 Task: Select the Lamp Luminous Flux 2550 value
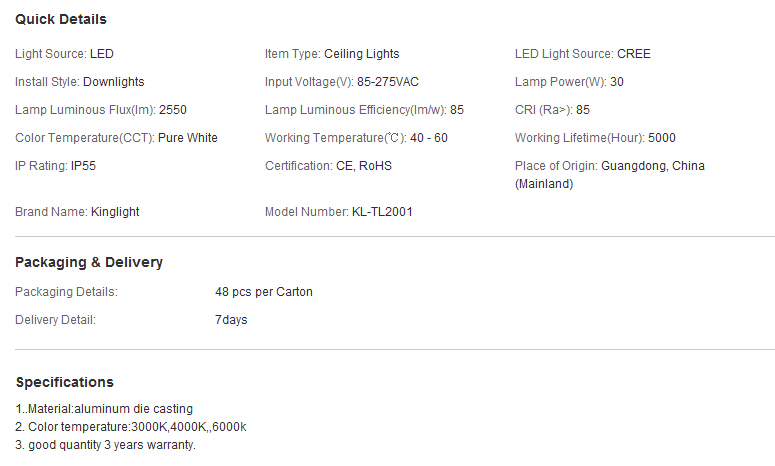[x=172, y=110]
